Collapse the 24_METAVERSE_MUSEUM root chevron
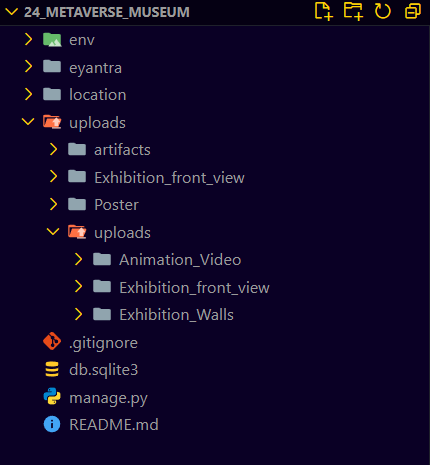 12,12
